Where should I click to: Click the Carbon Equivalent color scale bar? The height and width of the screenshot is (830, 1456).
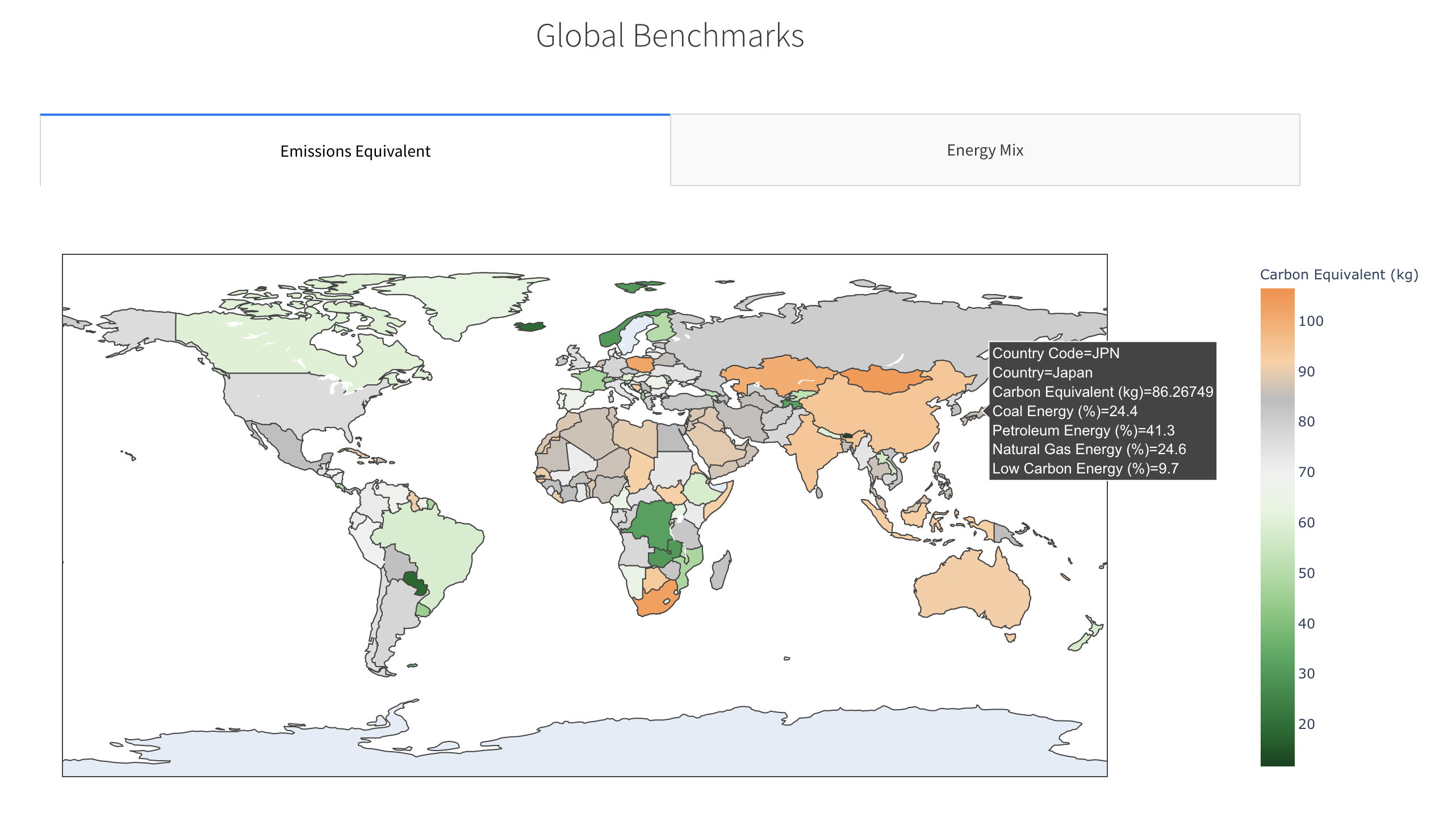coord(1277,527)
